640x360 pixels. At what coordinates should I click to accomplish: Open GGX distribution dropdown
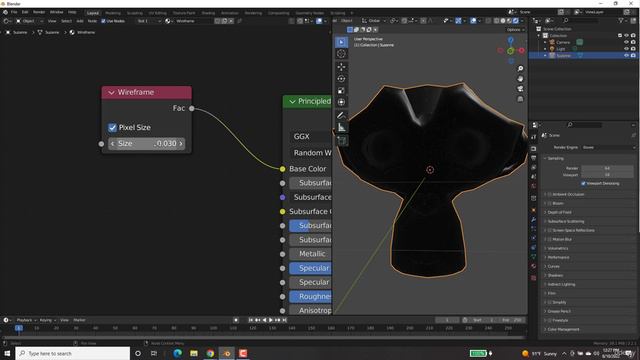coord(311,136)
